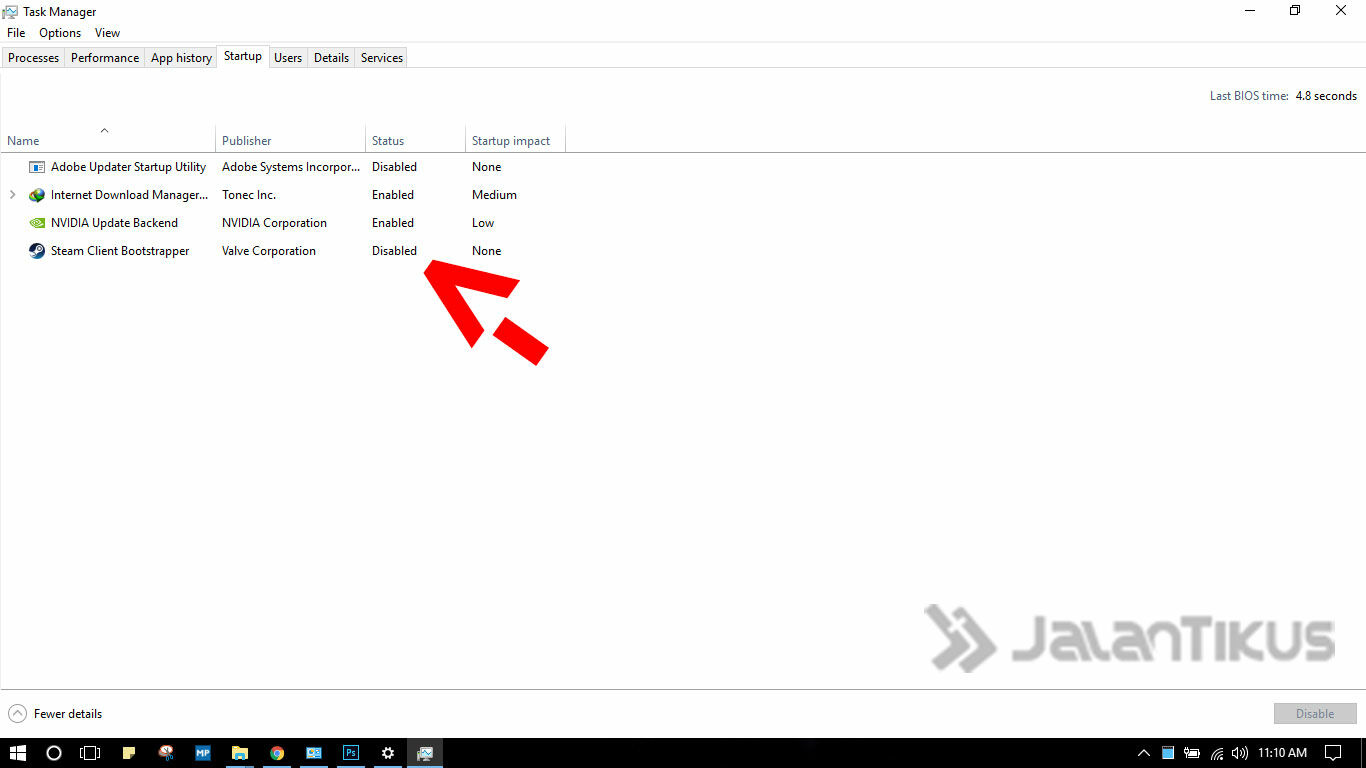This screenshot has height=768, width=1366.
Task: Open Cortana search circle on taskbar
Action: pos(54,753)
